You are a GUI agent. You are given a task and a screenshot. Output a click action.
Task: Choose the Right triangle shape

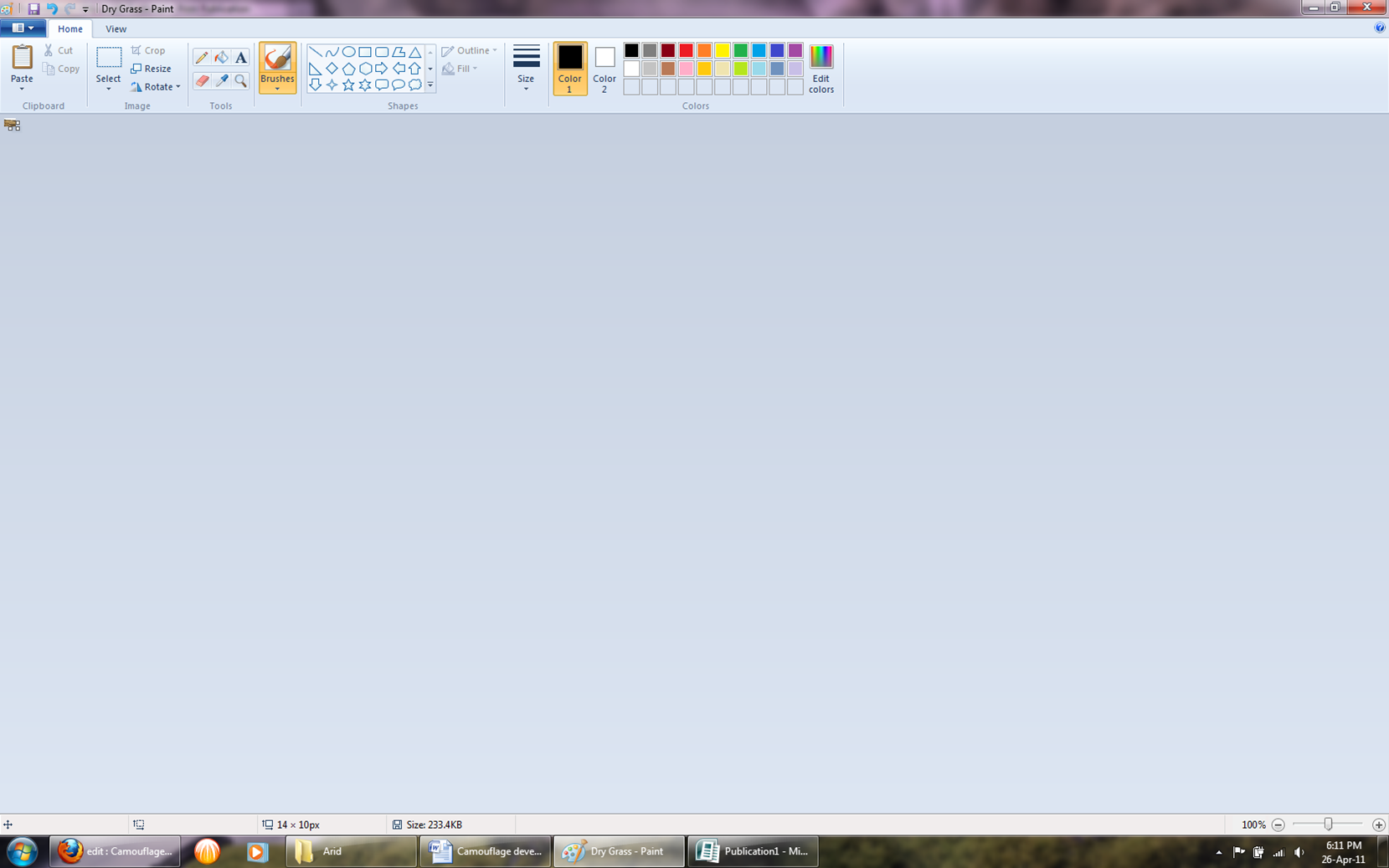click(x=316, y=69)
